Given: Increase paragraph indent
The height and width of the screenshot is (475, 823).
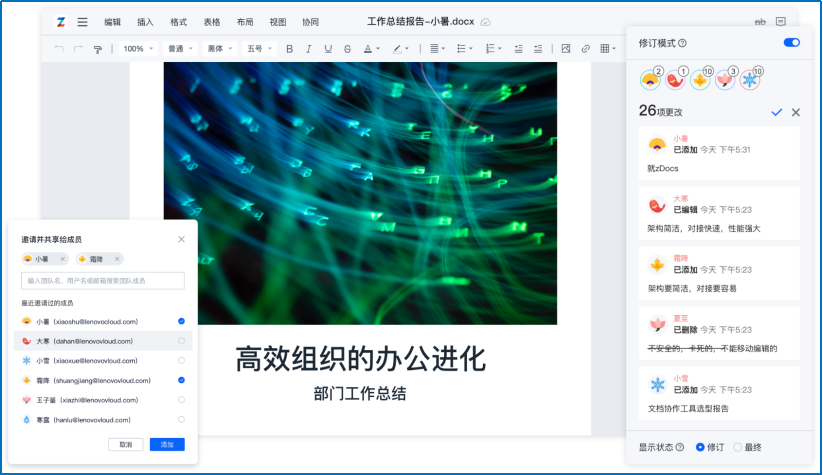Looking at the screenshot, I should [x=538, y=49].
